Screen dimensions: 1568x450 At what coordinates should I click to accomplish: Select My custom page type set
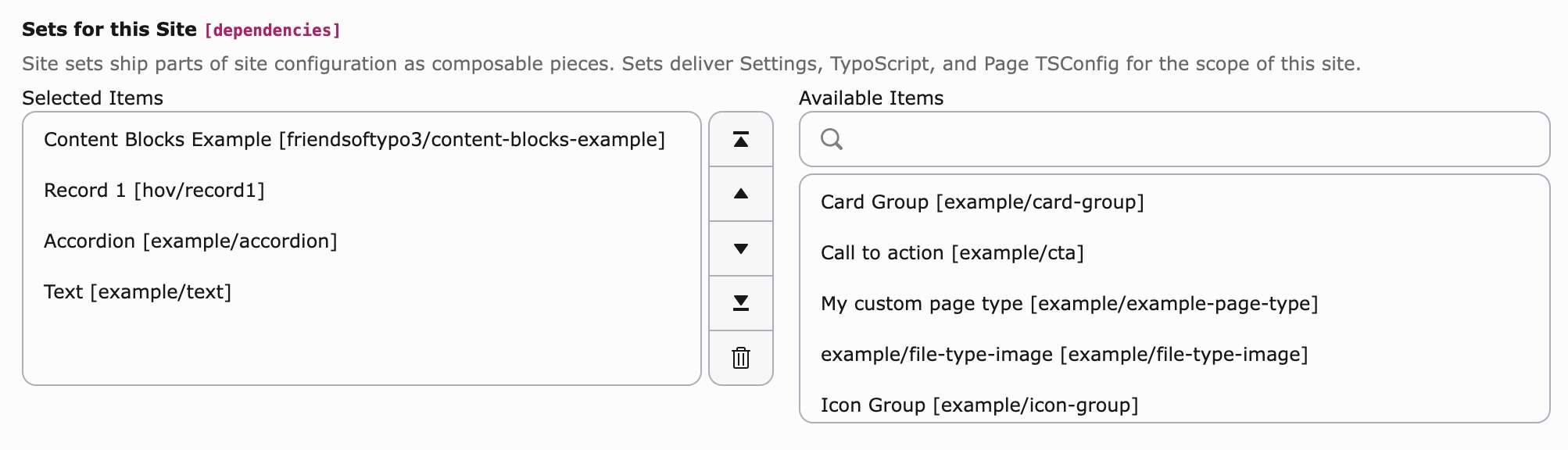pyautogui.click(x=1069, y=303)
